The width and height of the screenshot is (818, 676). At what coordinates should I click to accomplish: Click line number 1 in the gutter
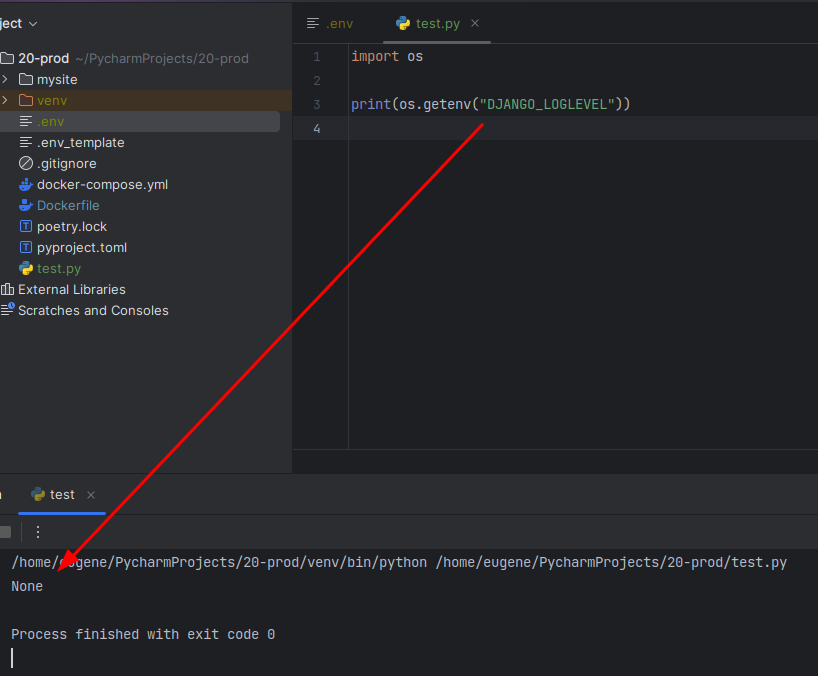[x=317, y=56]
